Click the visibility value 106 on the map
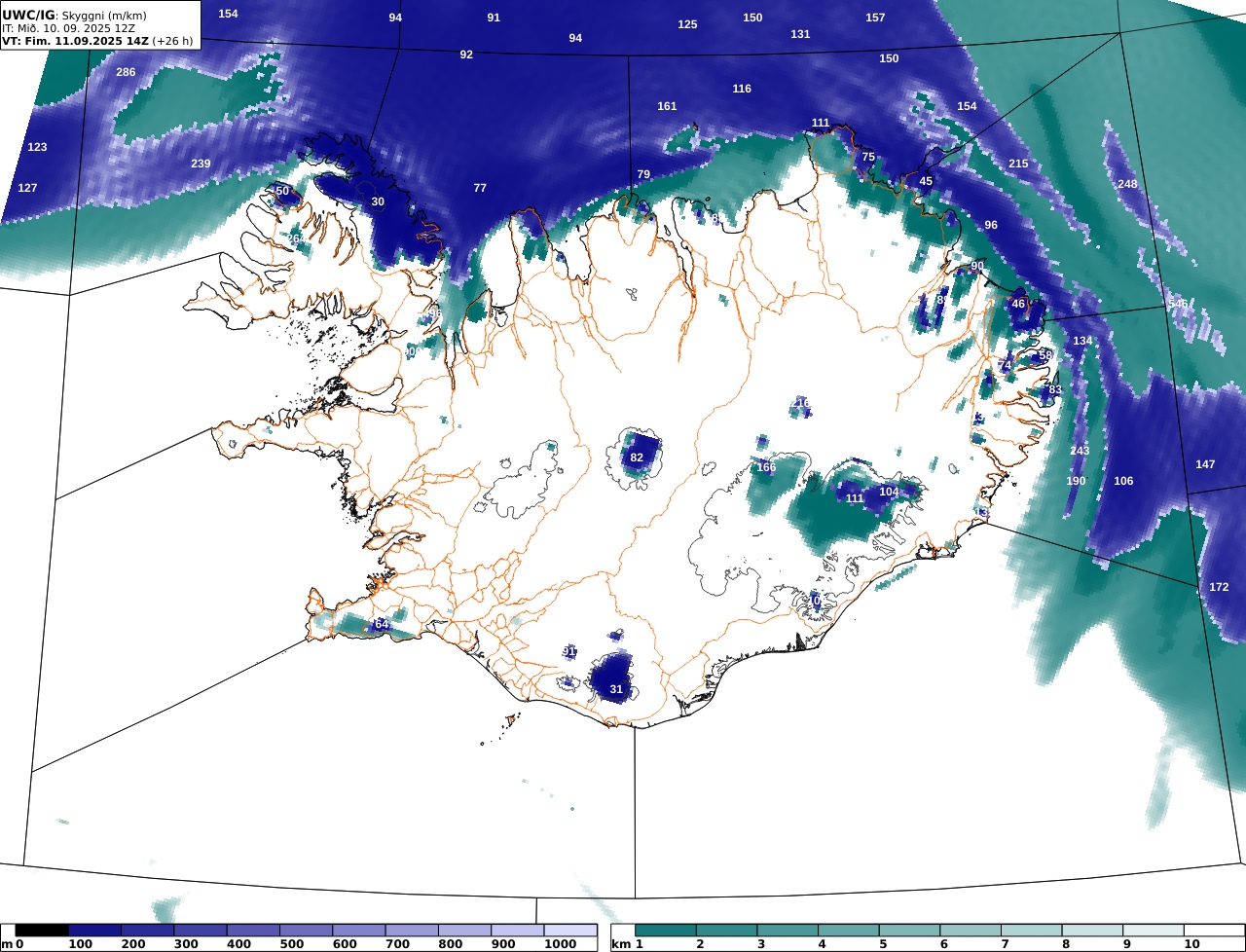Image resolution: width=1246 pixels, height=952 pixels. point(1123,481)
